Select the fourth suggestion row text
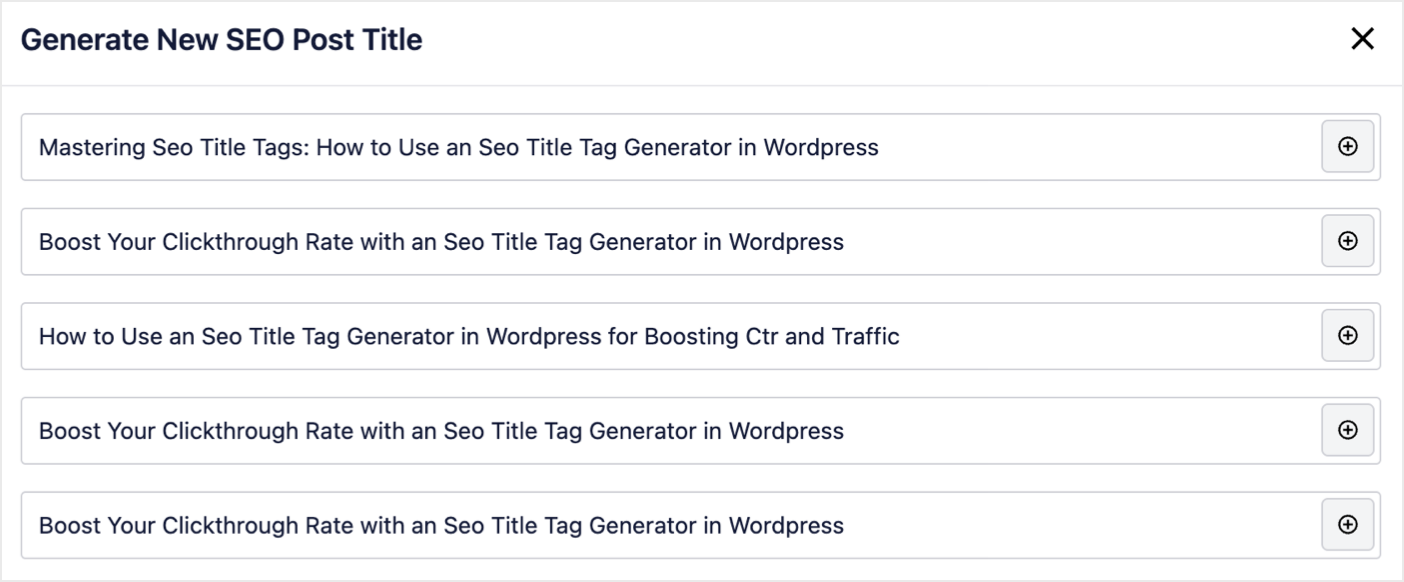This screenshot has height=582, width=1404. pos(441,431)
